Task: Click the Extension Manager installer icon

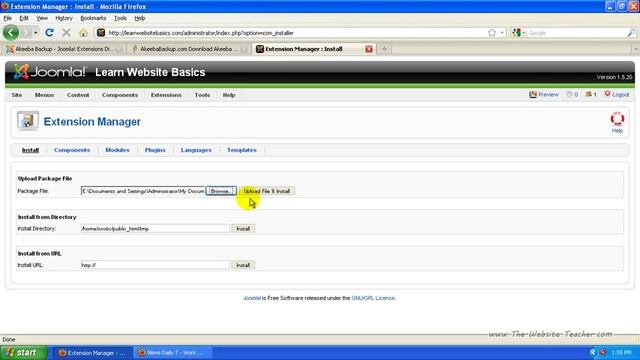Action: pyautogui.click(x=27, y=121)
